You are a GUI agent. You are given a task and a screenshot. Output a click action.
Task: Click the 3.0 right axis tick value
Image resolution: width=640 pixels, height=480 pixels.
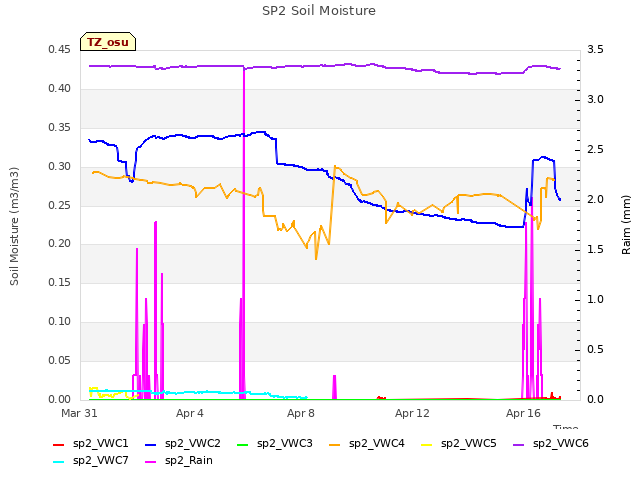[595, 100]
